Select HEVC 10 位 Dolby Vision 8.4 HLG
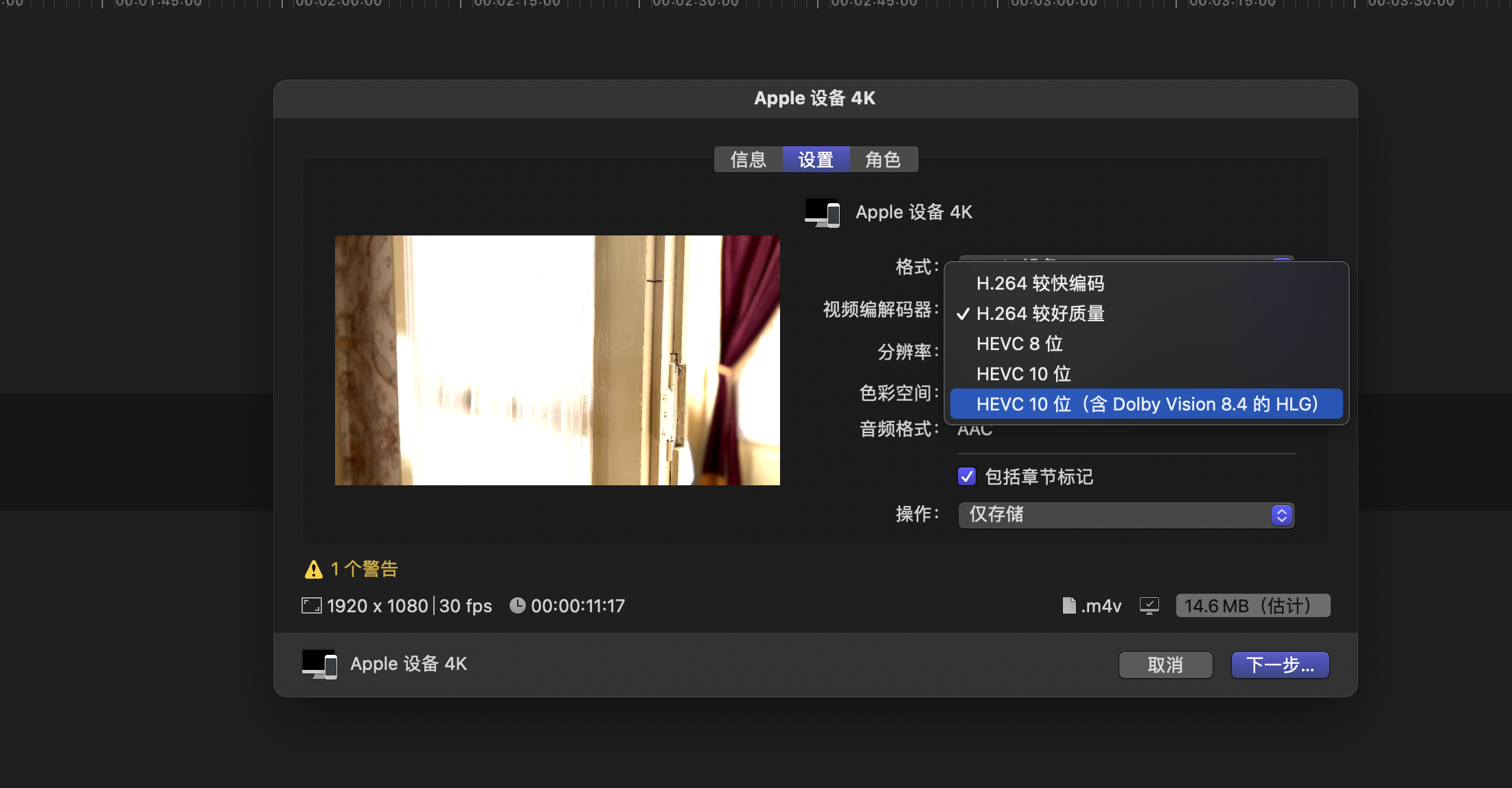Image resolution: width=1512 pixels, height=788 pixels. pos(1146,404)
